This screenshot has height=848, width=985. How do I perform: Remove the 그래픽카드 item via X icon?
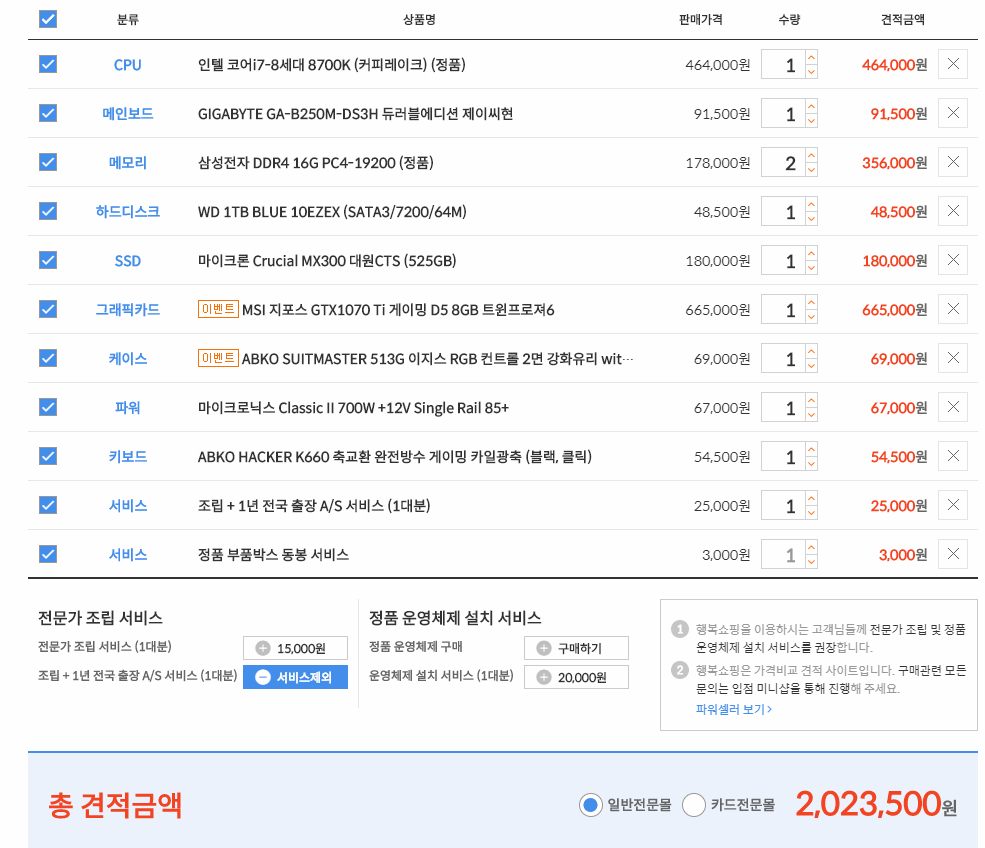pyautogui.click(x=952, y=309)
